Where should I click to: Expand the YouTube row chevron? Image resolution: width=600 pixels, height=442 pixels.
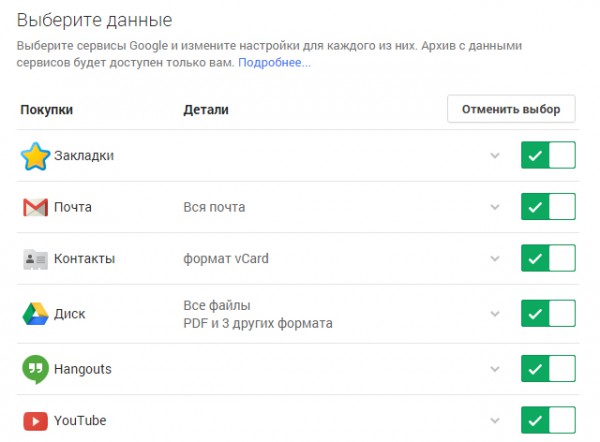tap(495, 421)
